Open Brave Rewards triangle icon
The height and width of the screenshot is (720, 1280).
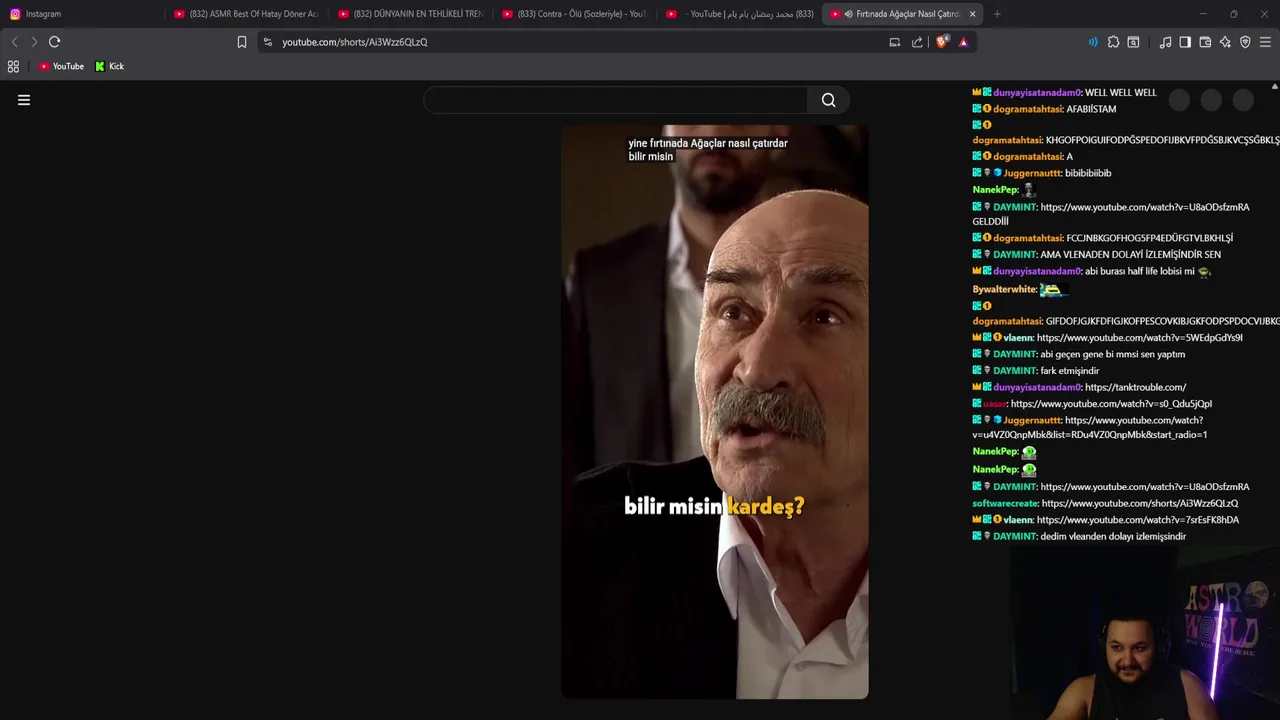pos(964,42)
